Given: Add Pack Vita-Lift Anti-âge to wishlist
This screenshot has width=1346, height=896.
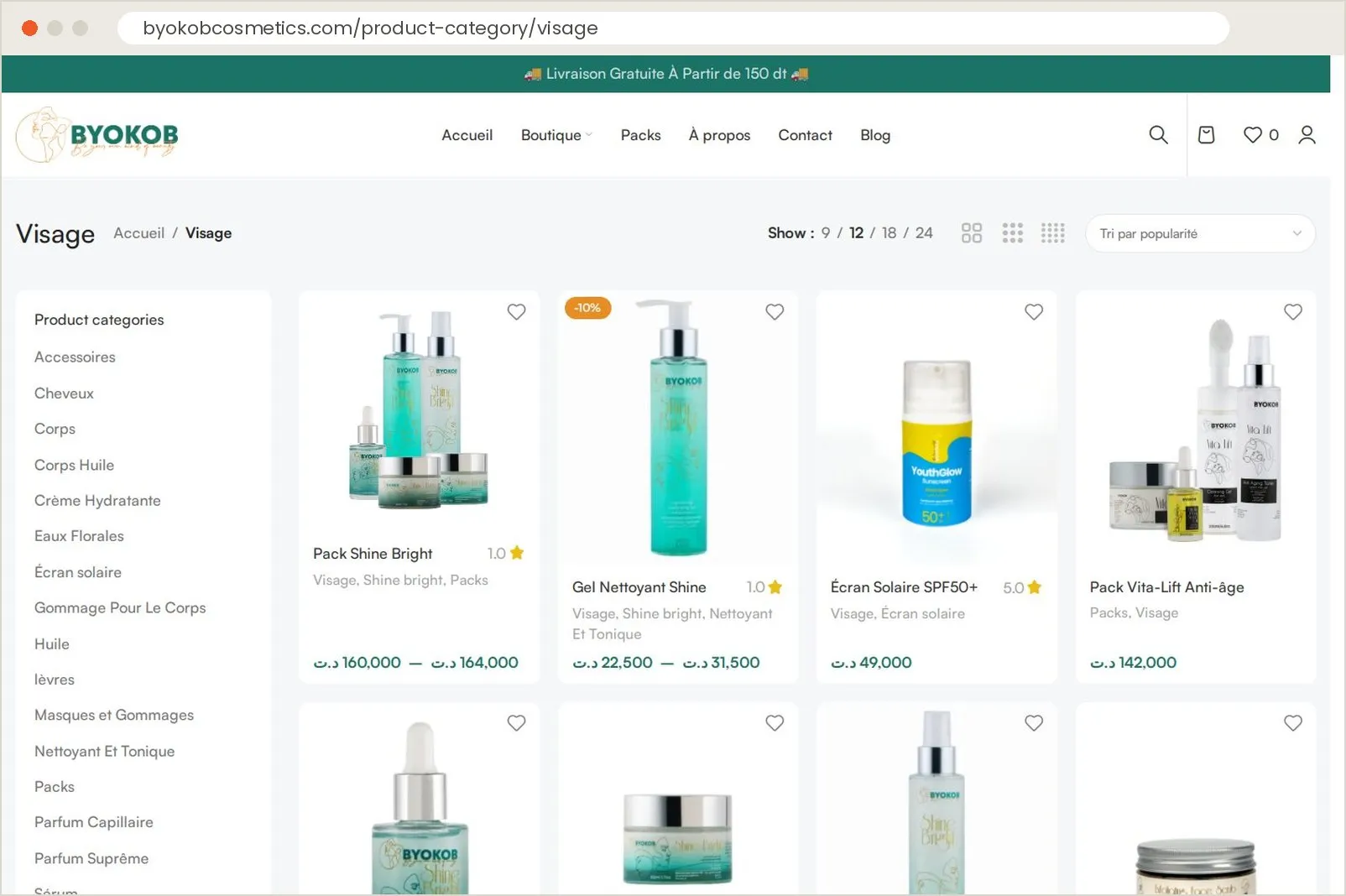Looking at the screenshot, I should click(1293, 312).
